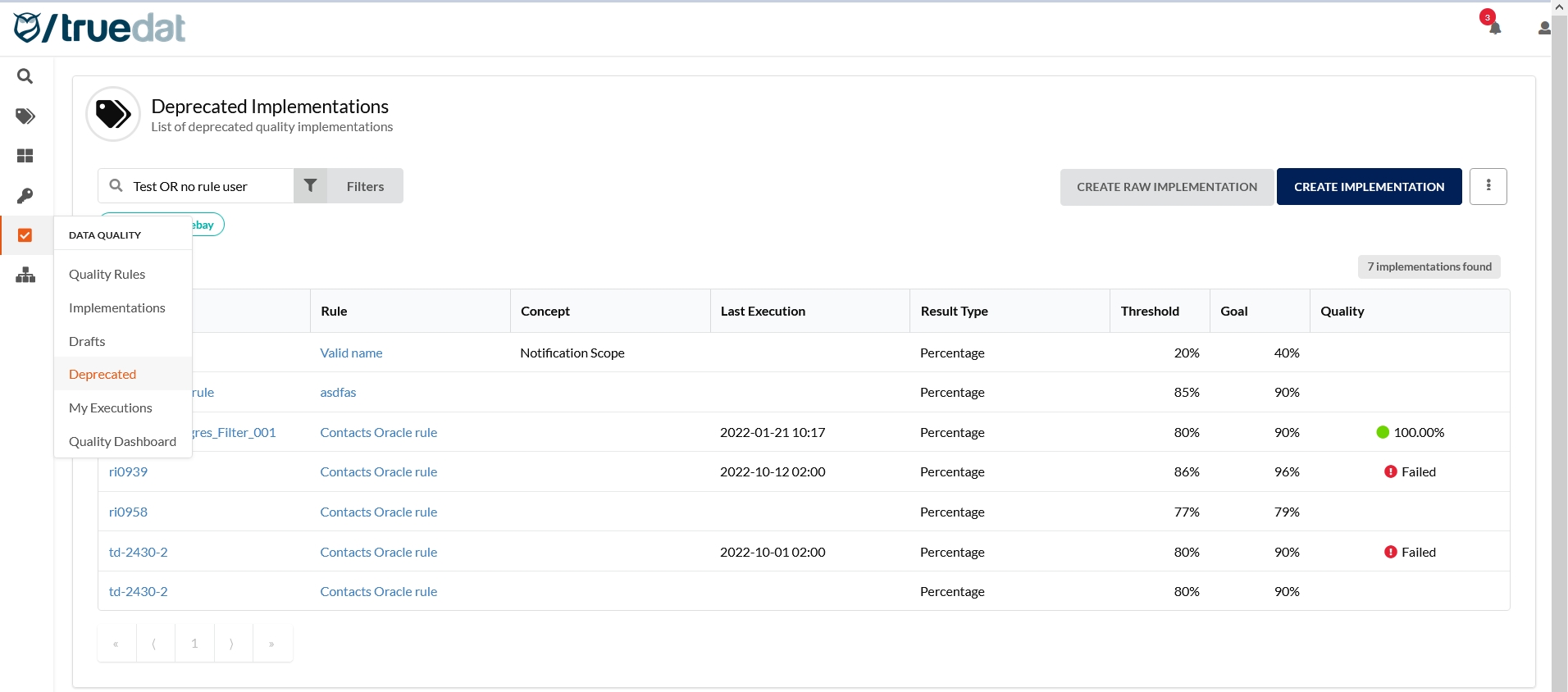
Task: Open the Filters dropdown
Action: point(349,186)
